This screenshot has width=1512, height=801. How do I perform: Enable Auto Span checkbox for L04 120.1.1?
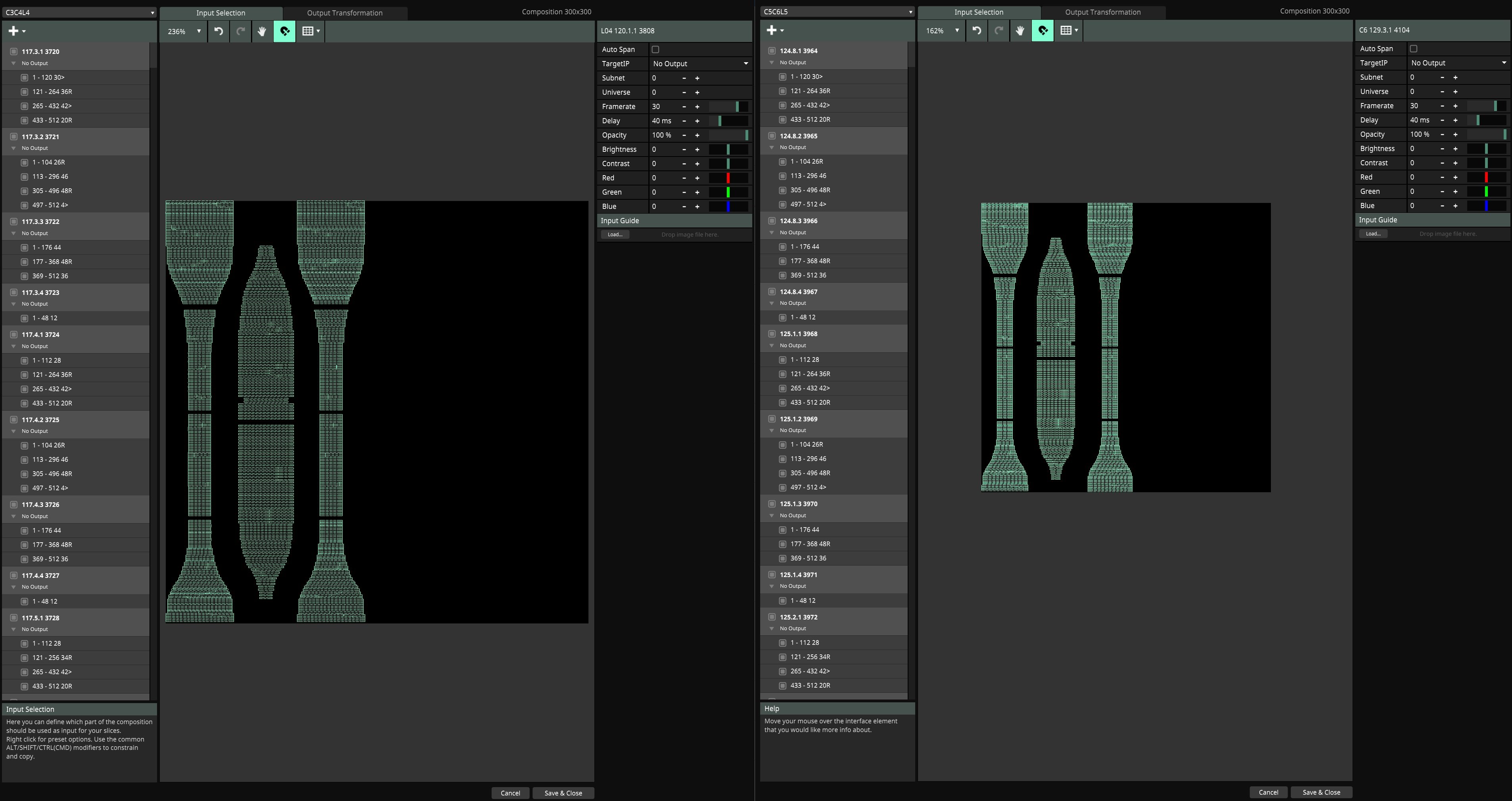click(655, 50)
